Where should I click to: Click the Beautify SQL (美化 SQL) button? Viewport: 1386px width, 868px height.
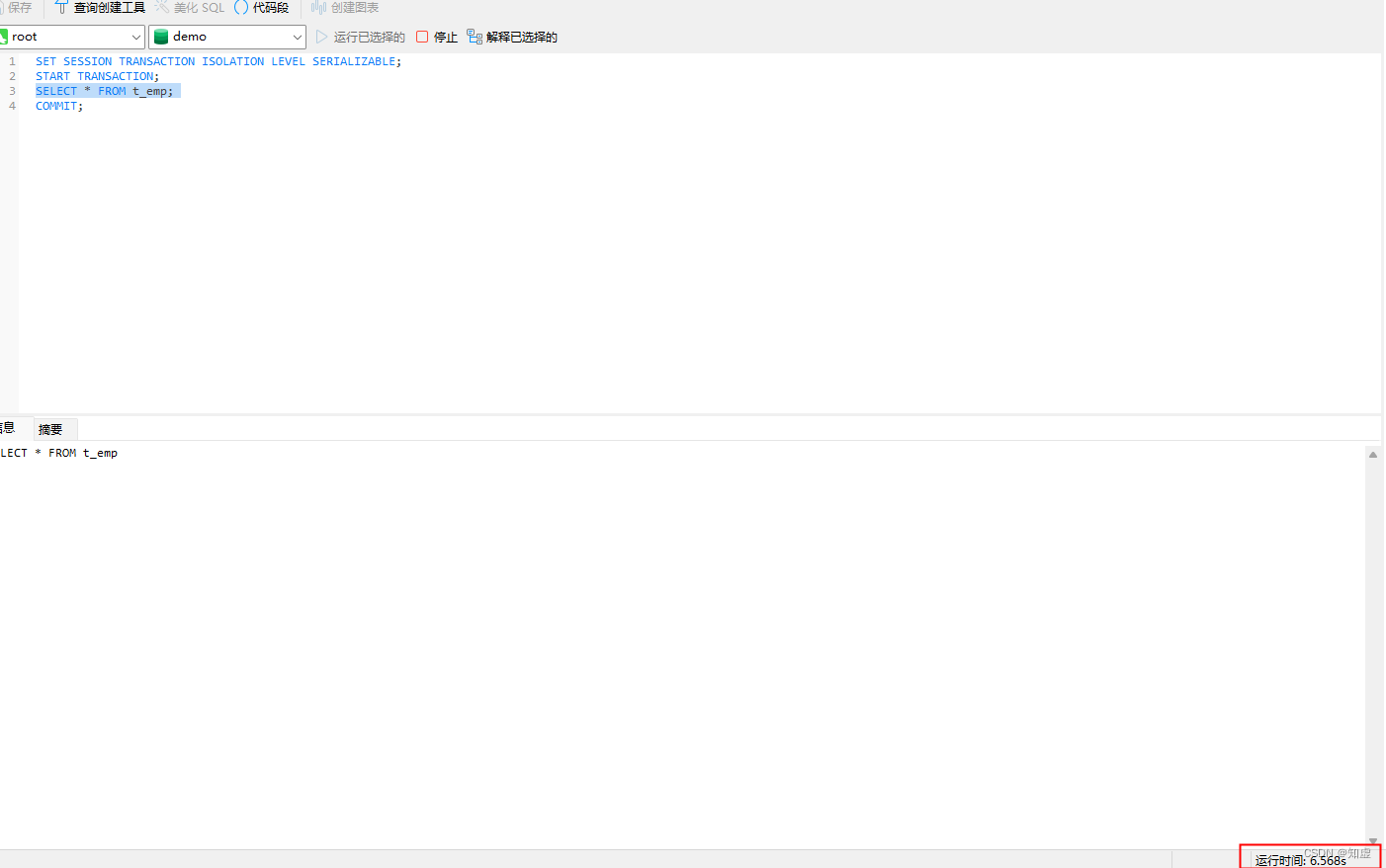(189, 8)
